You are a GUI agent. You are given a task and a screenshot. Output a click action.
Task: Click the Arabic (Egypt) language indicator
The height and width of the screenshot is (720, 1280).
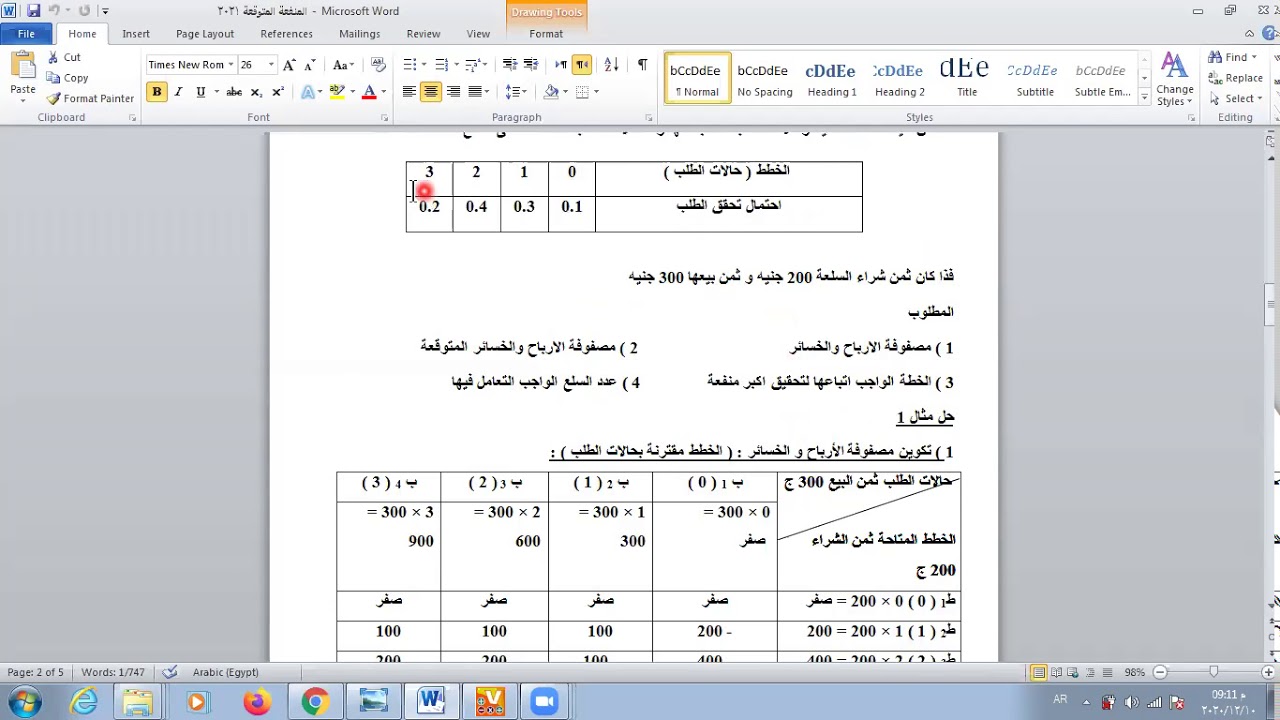tap(225, 672)
